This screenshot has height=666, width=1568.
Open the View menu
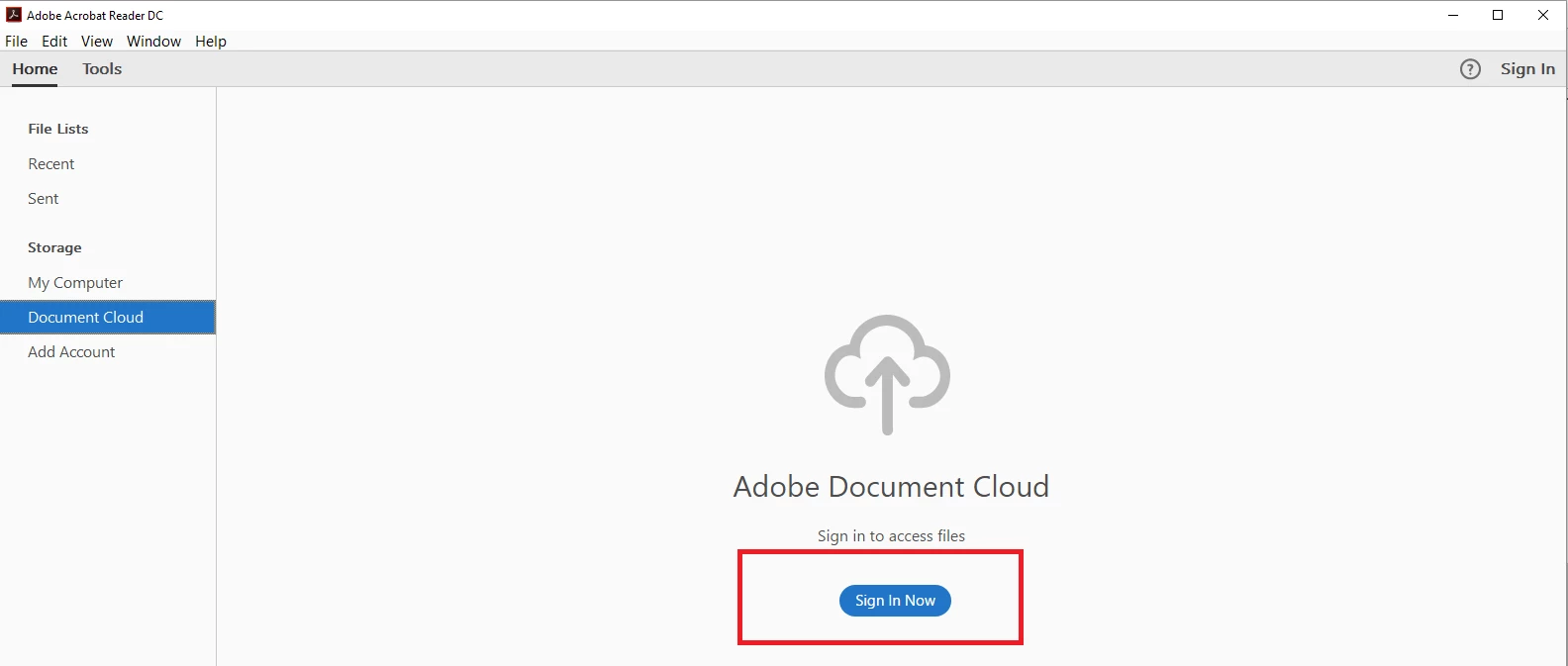(x=97, y=42)
